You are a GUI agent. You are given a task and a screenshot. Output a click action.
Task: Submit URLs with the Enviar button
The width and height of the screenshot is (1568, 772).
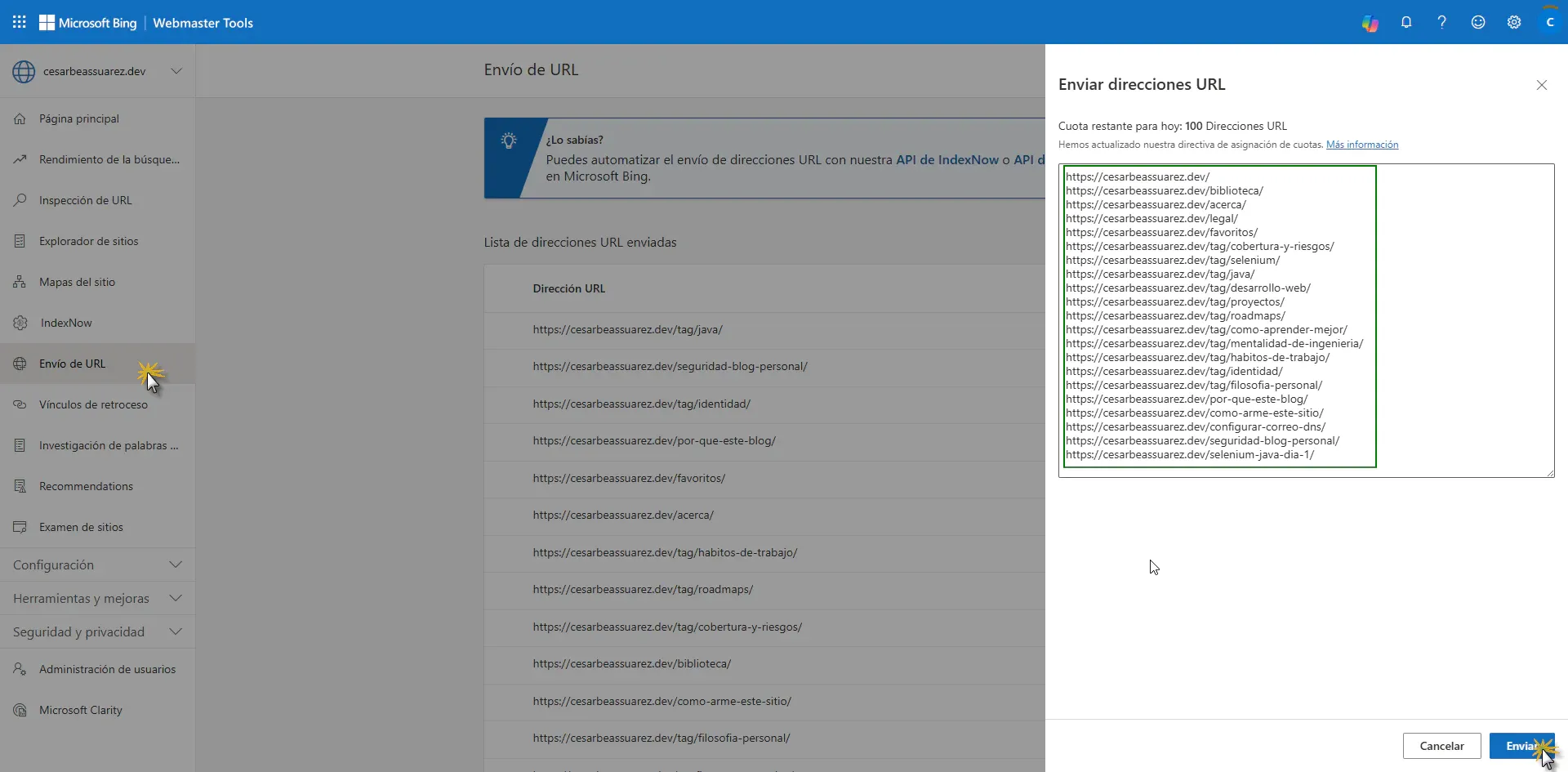point(1523,745)
